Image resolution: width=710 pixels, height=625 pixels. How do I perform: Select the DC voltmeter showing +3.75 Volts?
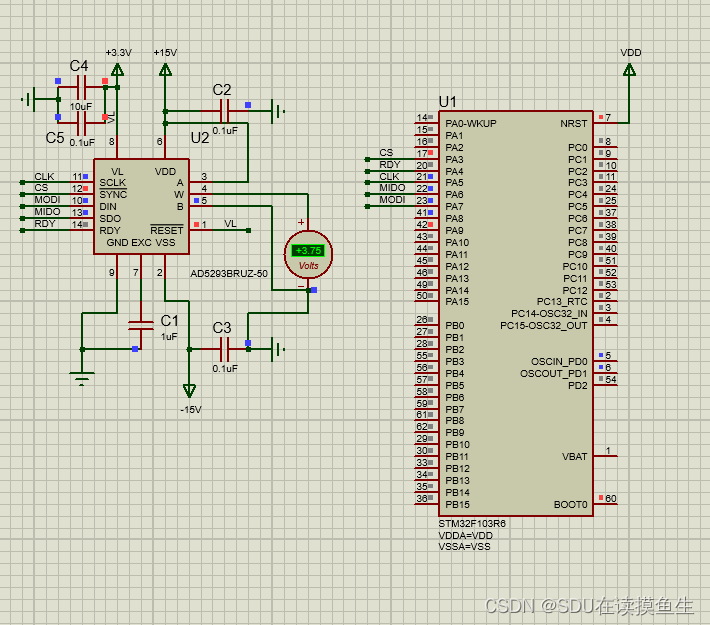[x=308, y=255]
